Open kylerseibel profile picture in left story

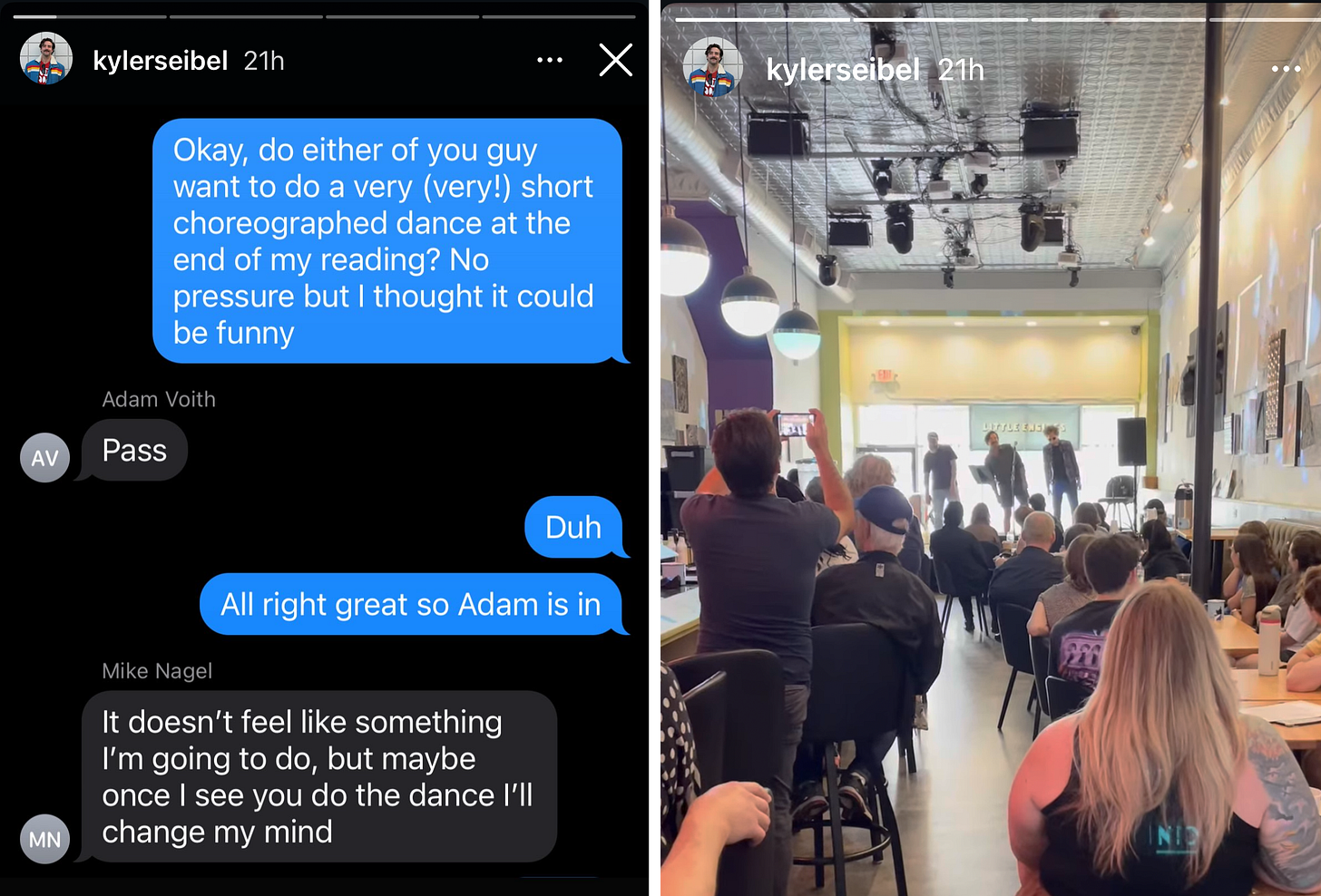click(x=46, y=59)
